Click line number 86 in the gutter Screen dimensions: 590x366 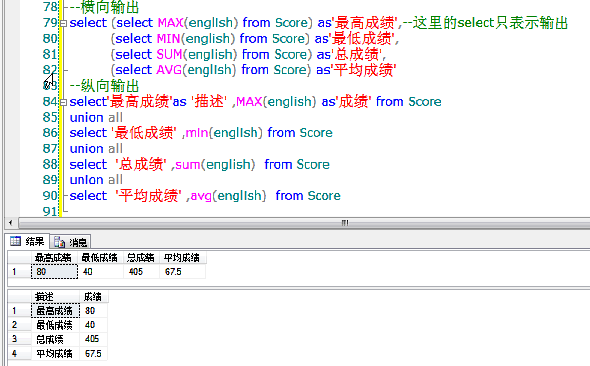(50, 133)
